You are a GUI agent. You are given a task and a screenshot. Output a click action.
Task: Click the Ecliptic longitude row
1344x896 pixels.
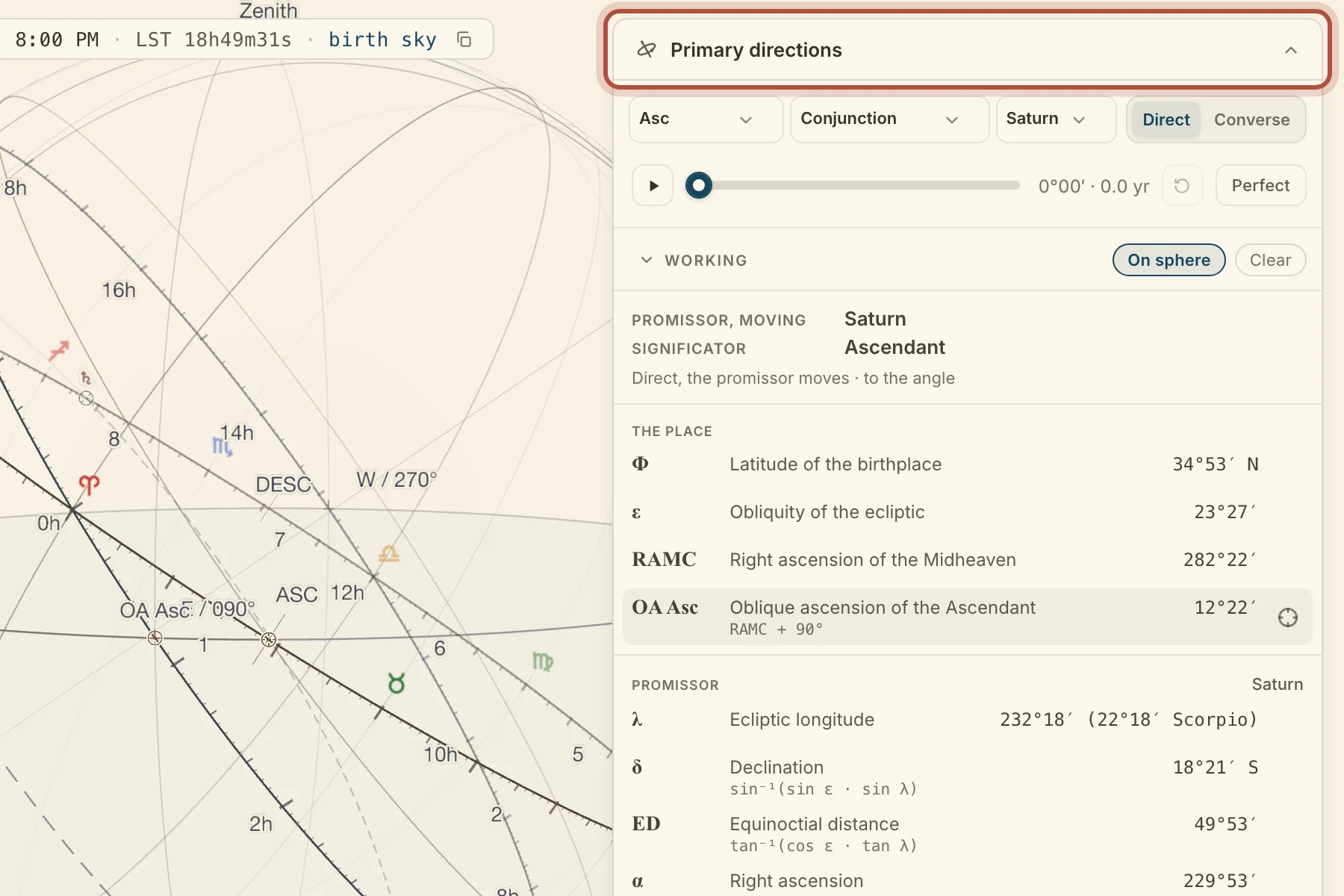click(x=967, y=720)
